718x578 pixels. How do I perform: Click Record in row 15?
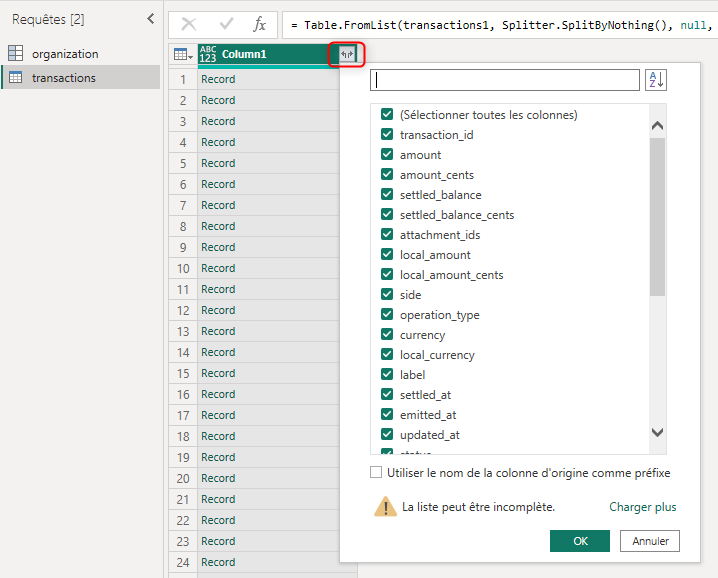[x=218, y=373]
